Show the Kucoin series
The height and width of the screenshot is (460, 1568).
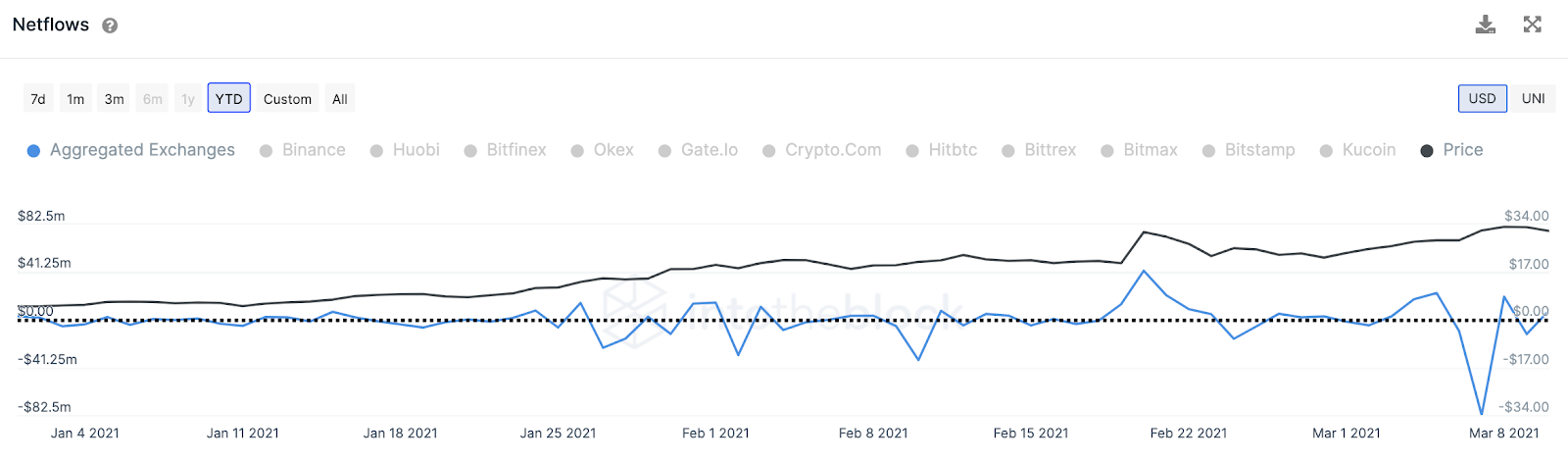click(1357, 150)
